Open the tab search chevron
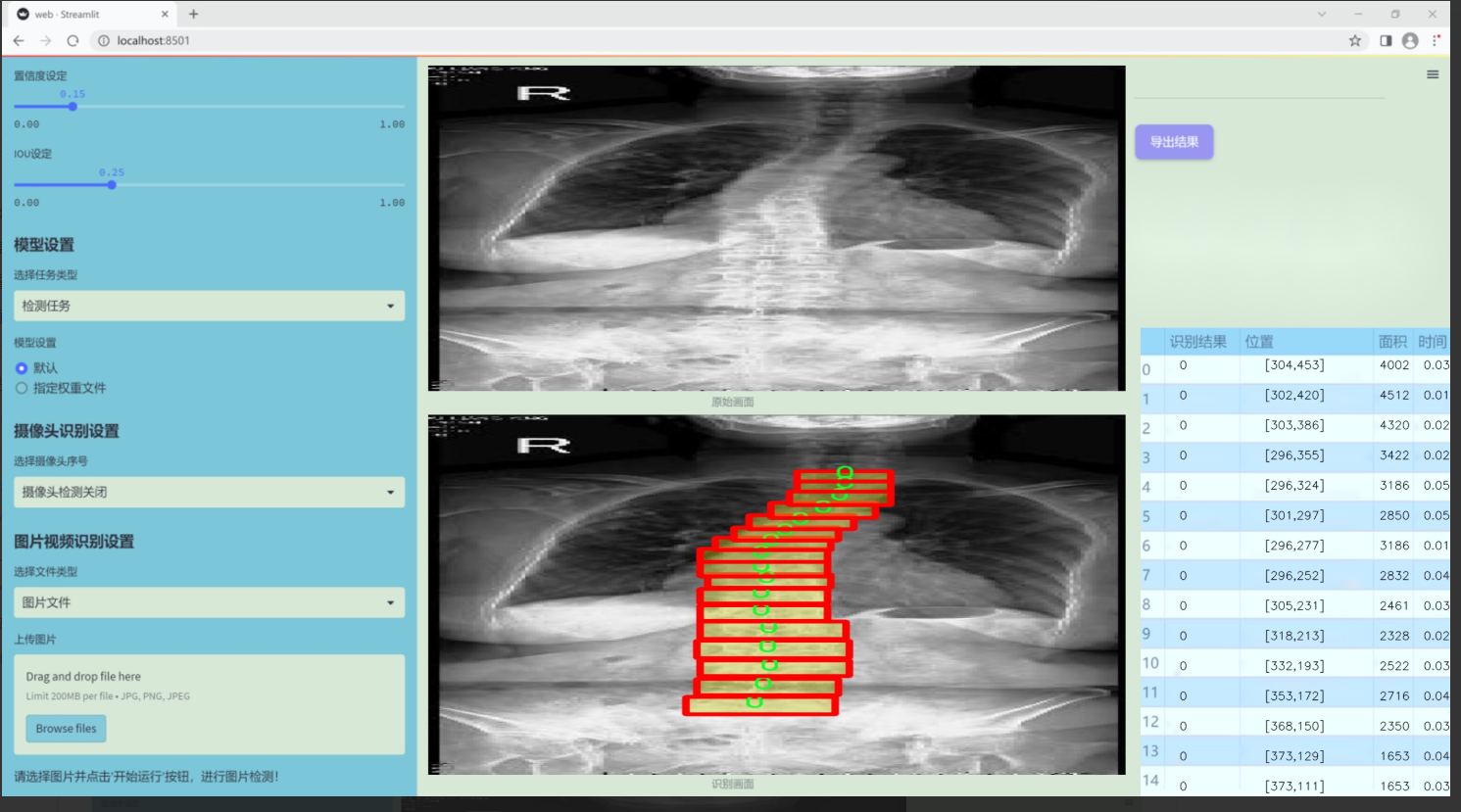This screenshot has width=1461, height=812. click(1322, 14)
